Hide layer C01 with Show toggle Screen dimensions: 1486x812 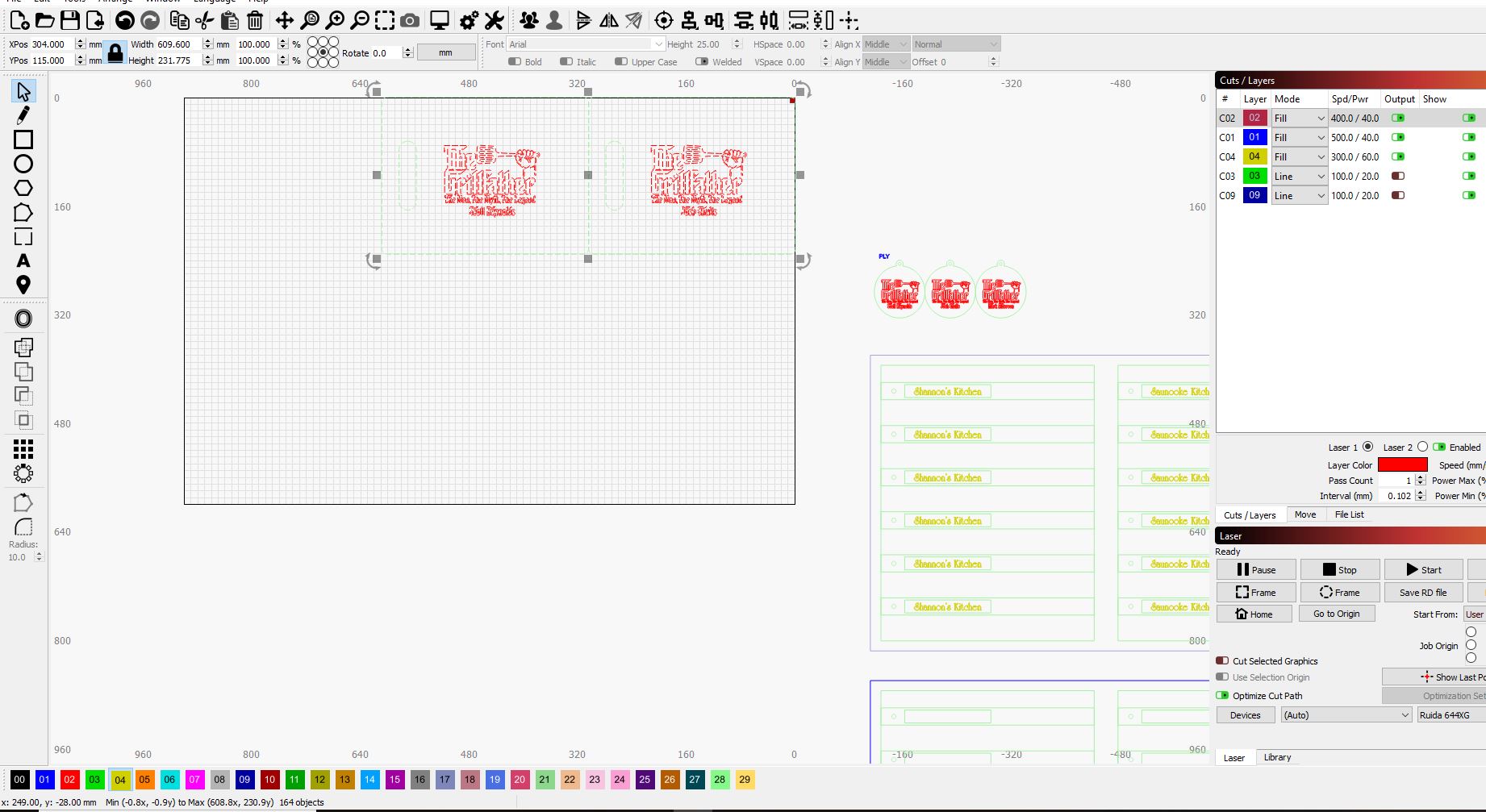[1469, 137]
